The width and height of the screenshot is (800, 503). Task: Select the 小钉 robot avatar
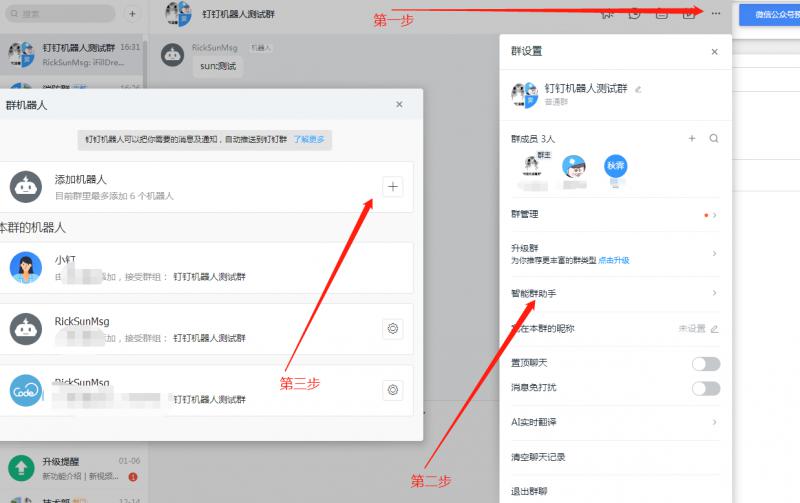[x=26, y=267]
